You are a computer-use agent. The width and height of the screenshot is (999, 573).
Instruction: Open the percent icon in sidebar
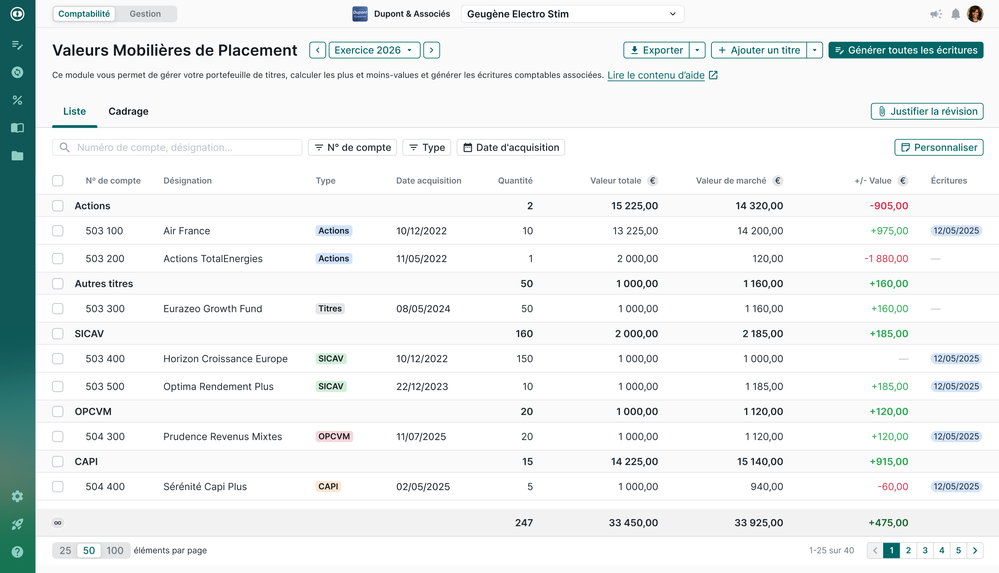point(17,100)
